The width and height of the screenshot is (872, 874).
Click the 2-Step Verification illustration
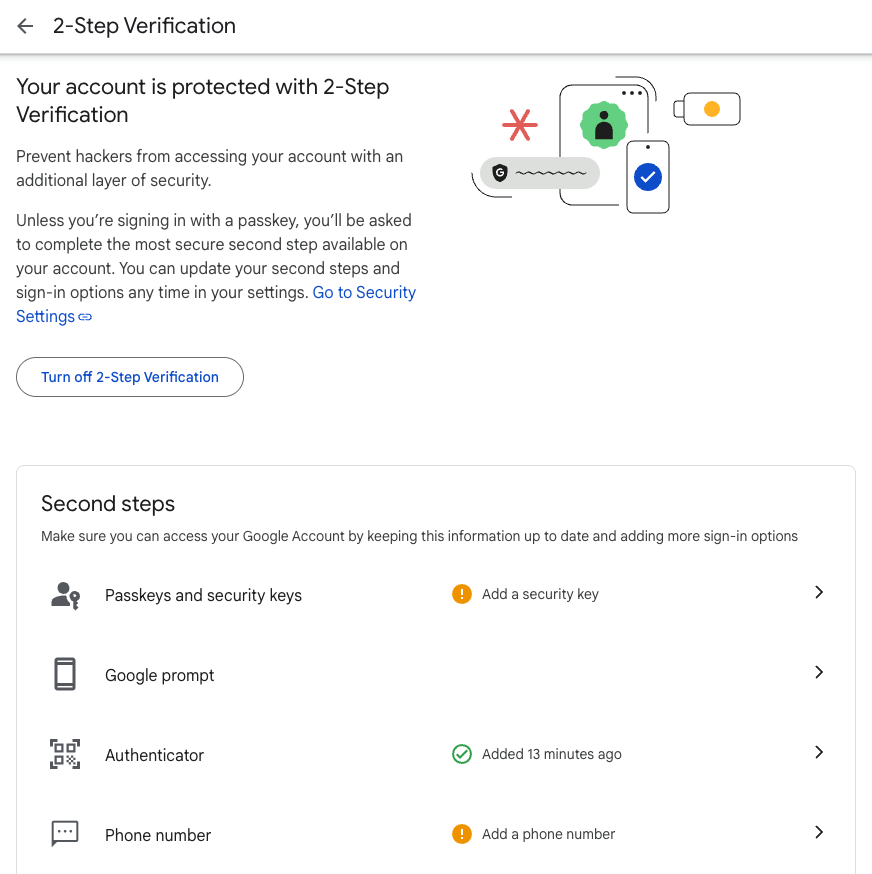pyautogui.click(x=606, y=144)
